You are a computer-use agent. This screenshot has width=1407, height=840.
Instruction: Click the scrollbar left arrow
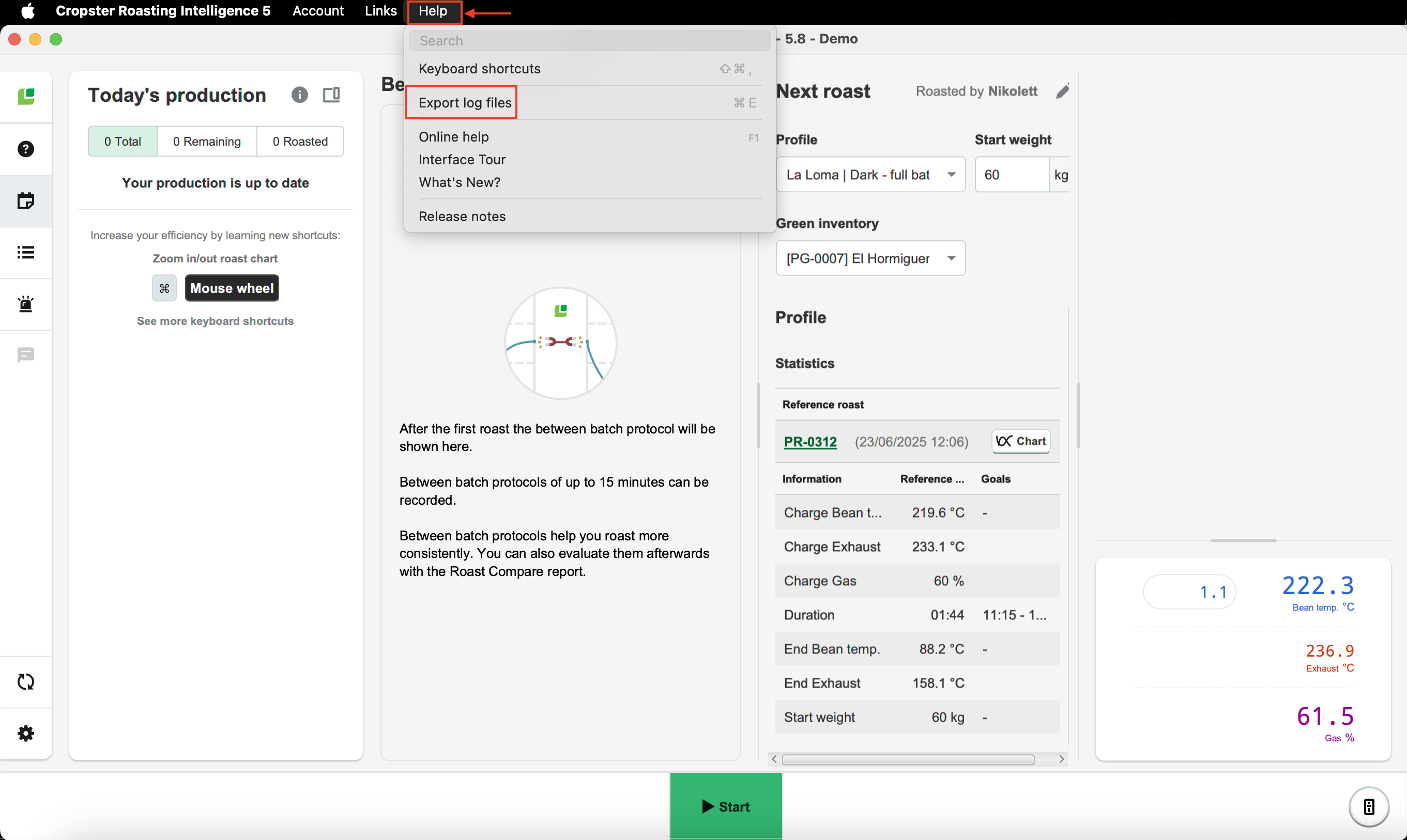tap(774, 759)
